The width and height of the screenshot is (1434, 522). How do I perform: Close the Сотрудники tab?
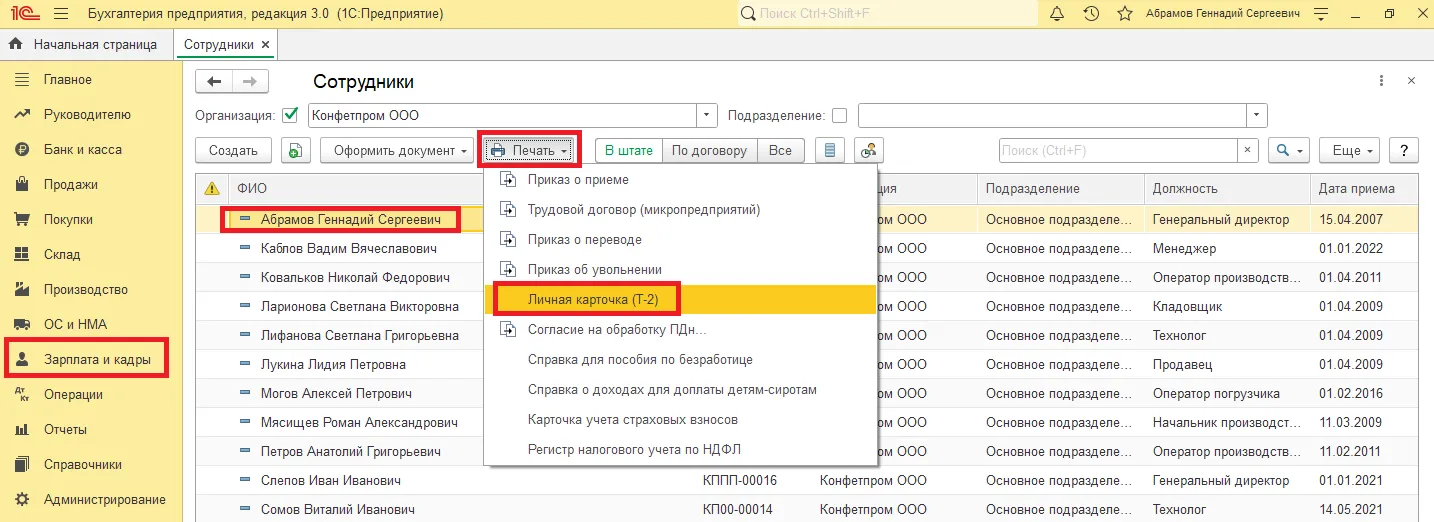[x=265, y=45]
